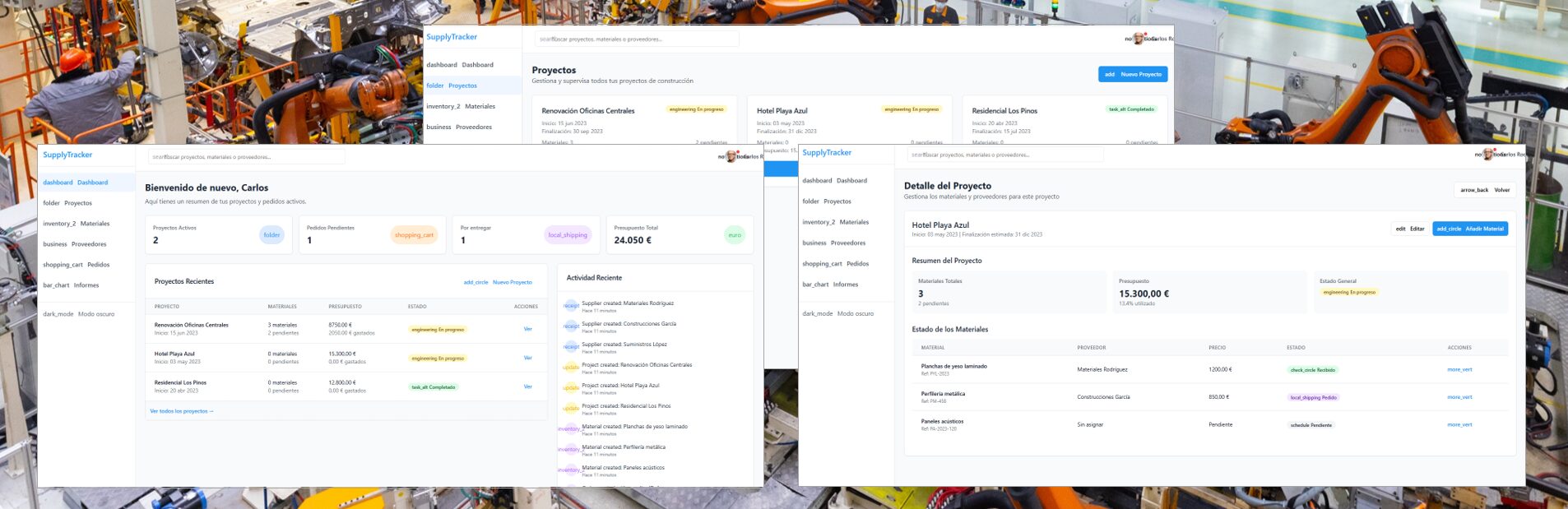Click receipt icon beside Materiales Rodríguez activity

[x=571, y=306]
